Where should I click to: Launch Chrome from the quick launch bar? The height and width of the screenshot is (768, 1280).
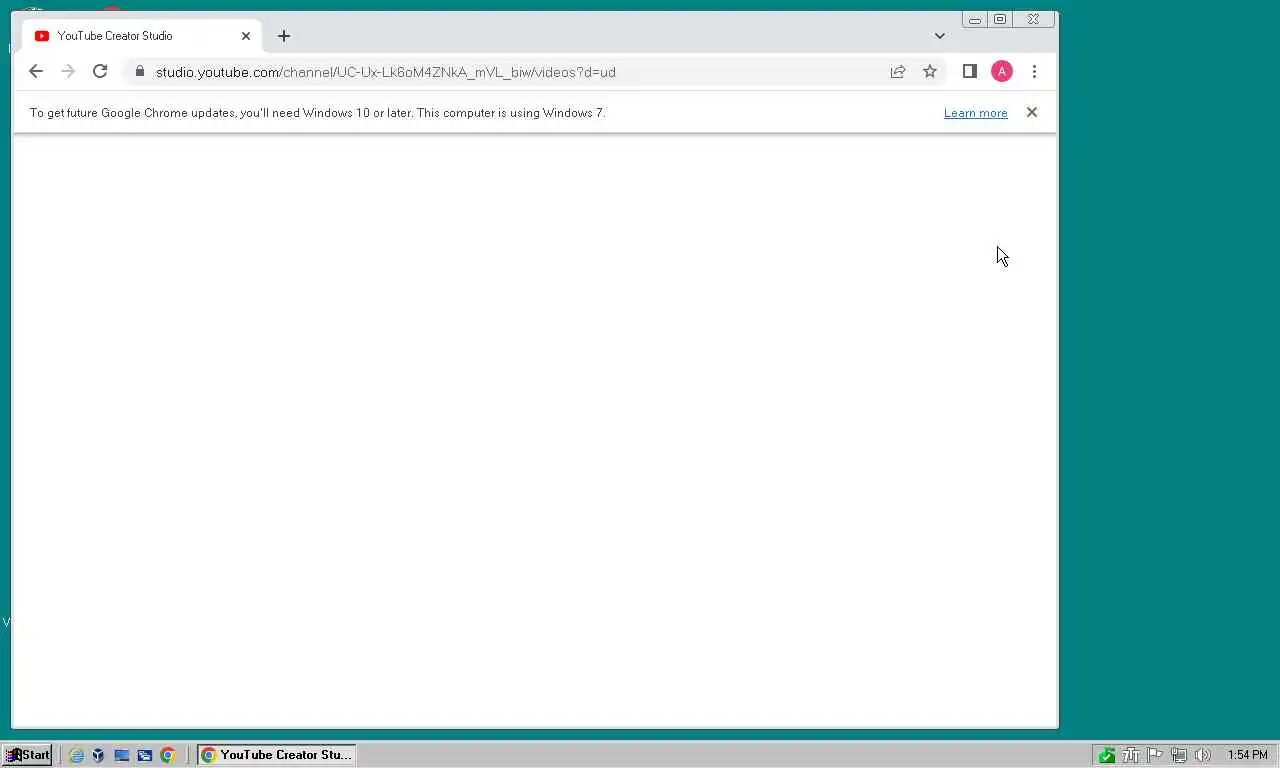pos(168,755)
